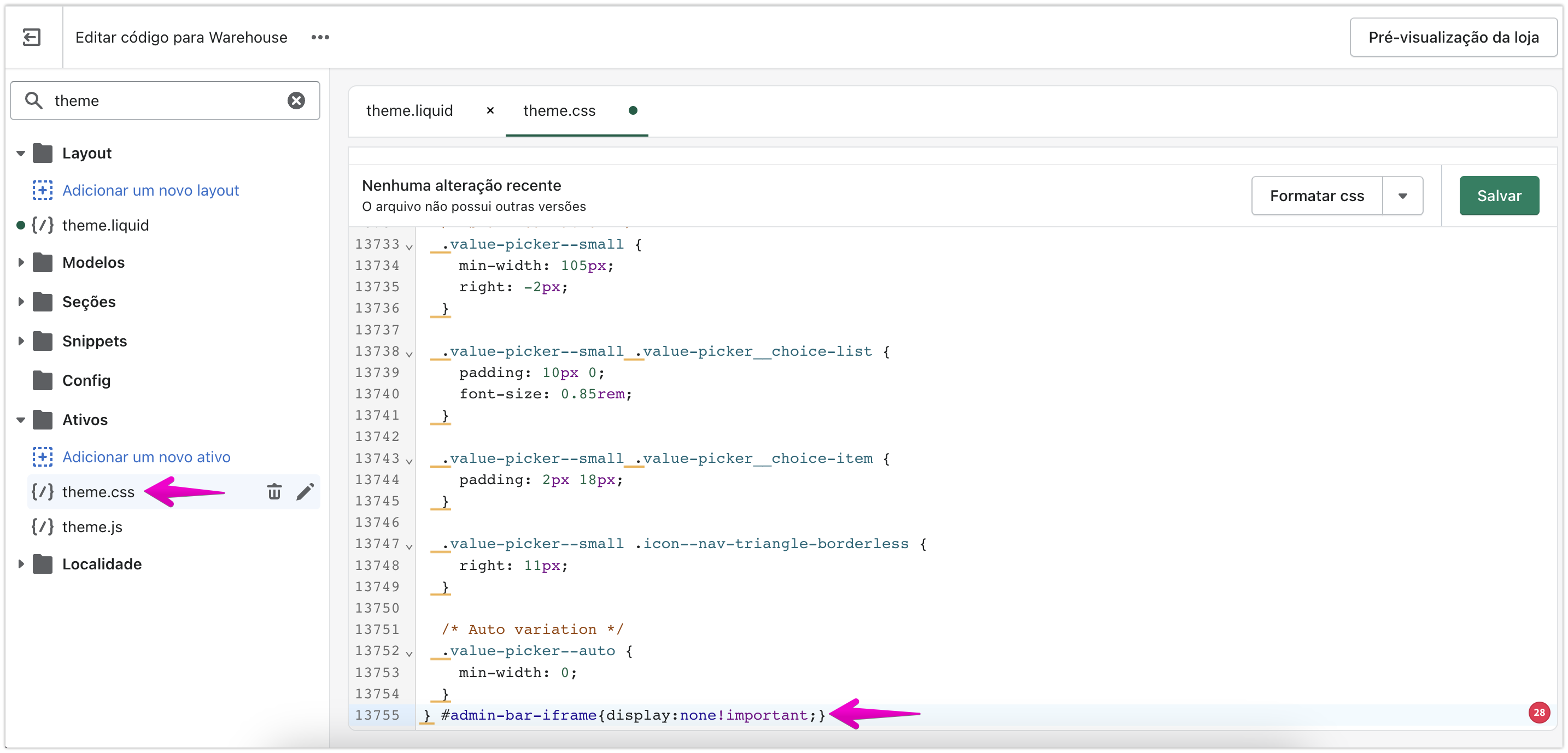Open the three-dot more actions menu
The width and height of the screenshot is (1568, 753).
click(320, 37)
